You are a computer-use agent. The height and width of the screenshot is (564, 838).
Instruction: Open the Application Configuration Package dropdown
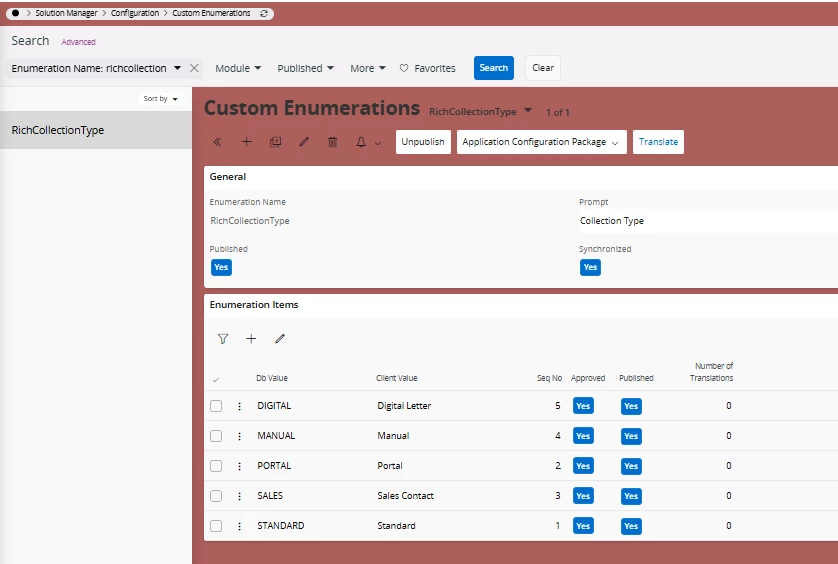point(542,142)
